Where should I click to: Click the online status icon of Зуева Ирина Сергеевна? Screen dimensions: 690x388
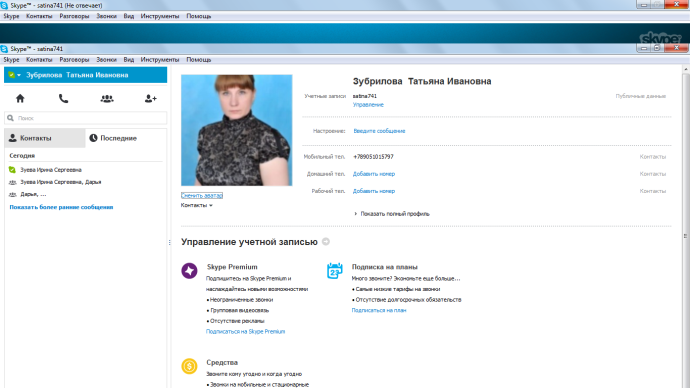[12, 170]
